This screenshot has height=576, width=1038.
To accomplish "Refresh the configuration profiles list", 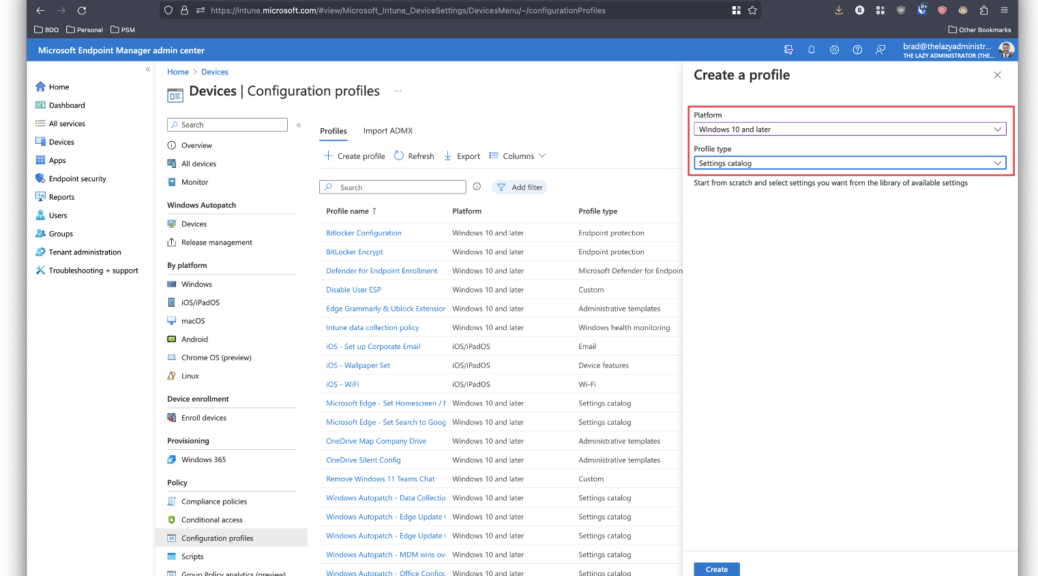I will (414, 156).
